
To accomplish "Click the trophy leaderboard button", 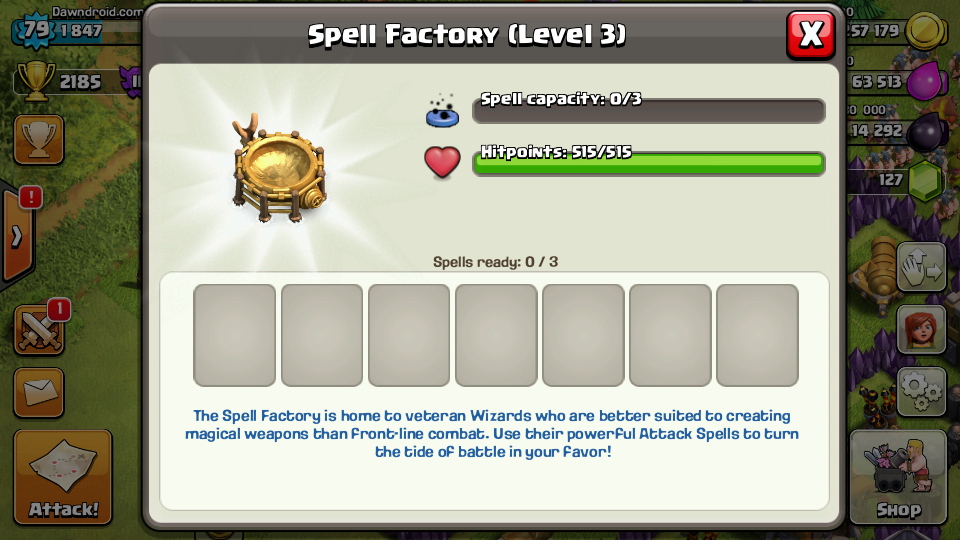I will point(39,140).
